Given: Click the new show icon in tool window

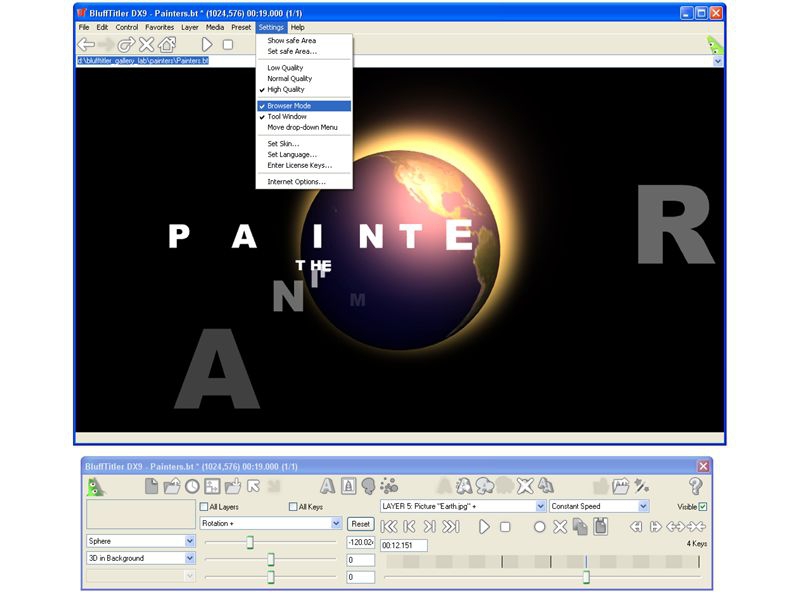Looking at the screenshot, I should (x=152, y=486).
